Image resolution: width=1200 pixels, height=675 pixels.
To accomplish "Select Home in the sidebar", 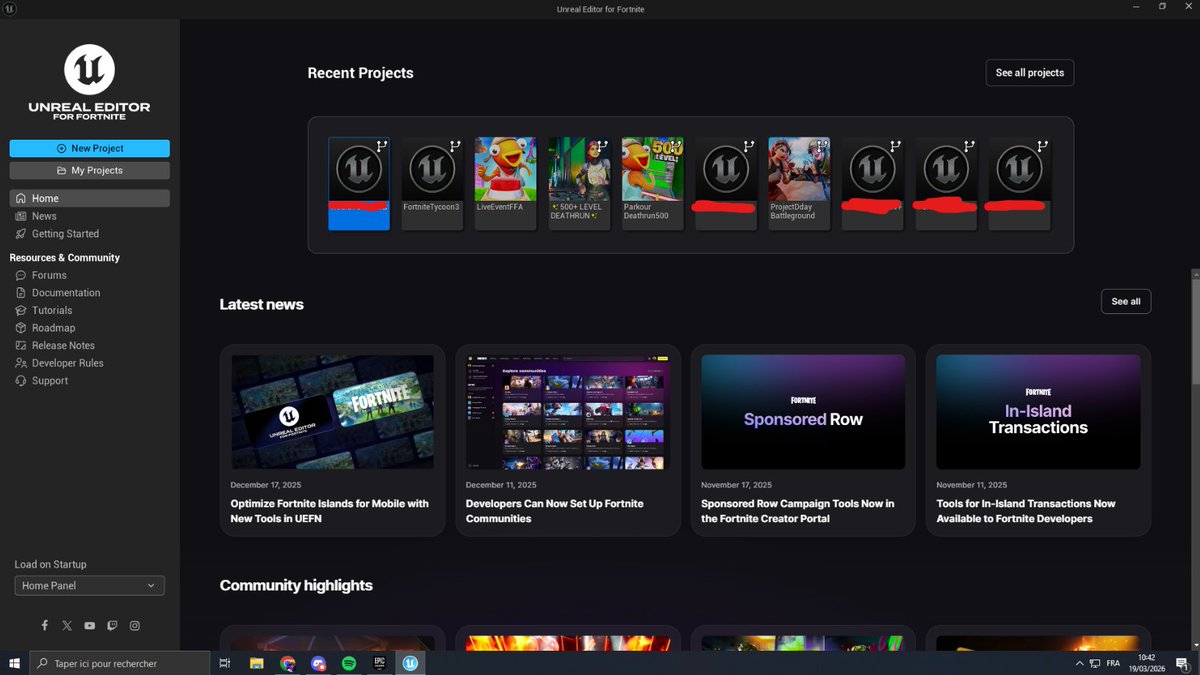I will coord(90,198).
